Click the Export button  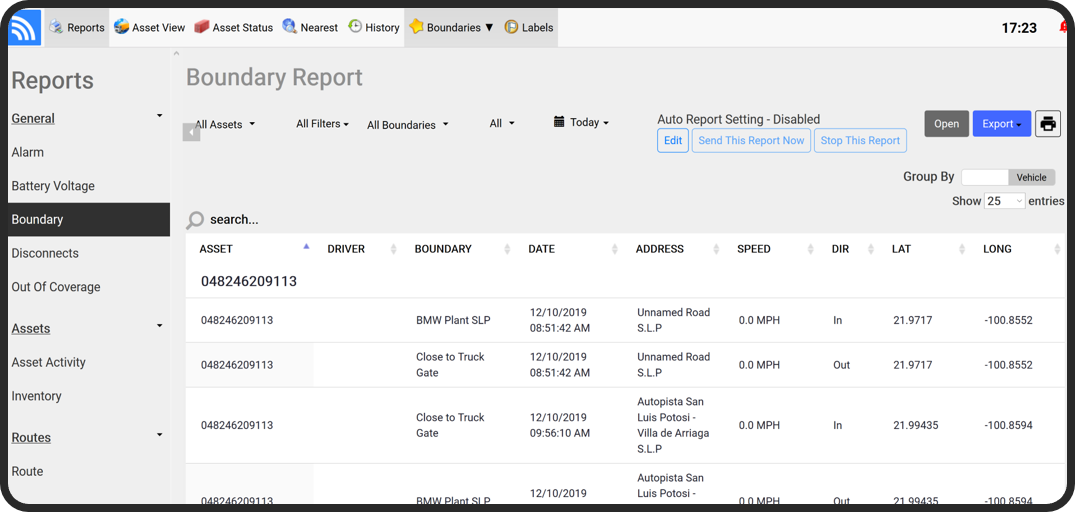(x=1000, y=124)
